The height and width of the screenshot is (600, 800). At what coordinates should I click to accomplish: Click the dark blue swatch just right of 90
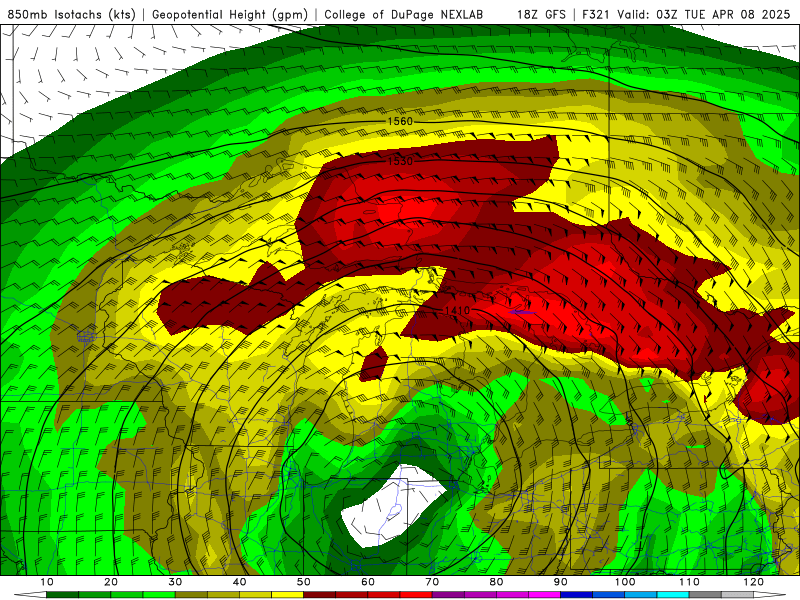(x=577, y=595)
